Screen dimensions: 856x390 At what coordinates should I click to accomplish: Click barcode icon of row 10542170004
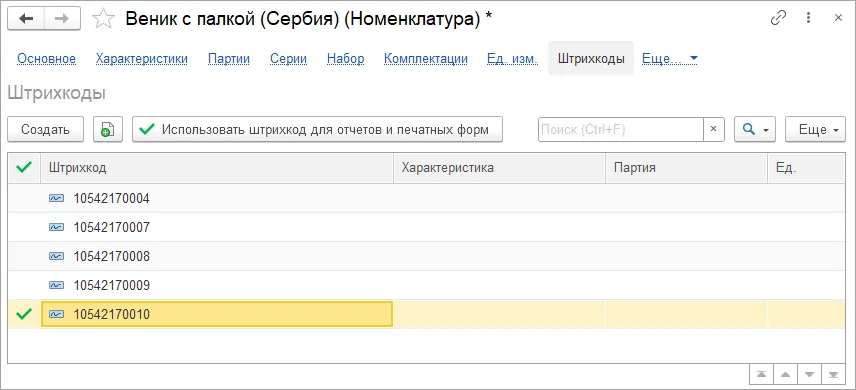point(56,199)
